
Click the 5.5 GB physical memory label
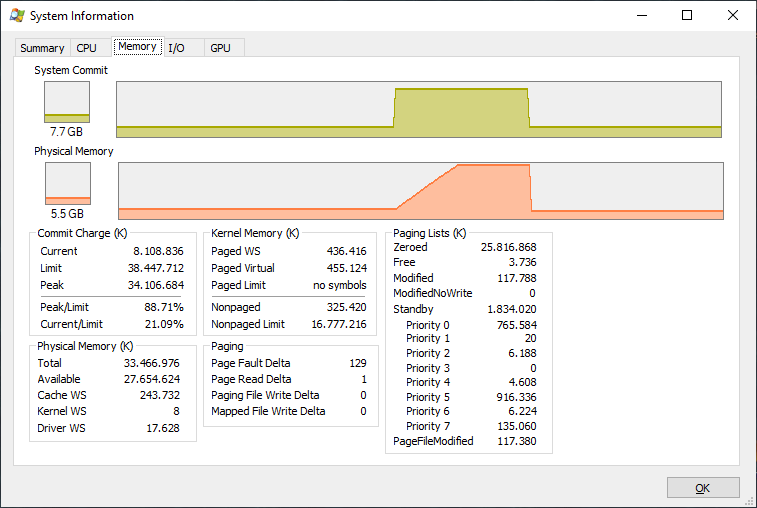[68, 213]
